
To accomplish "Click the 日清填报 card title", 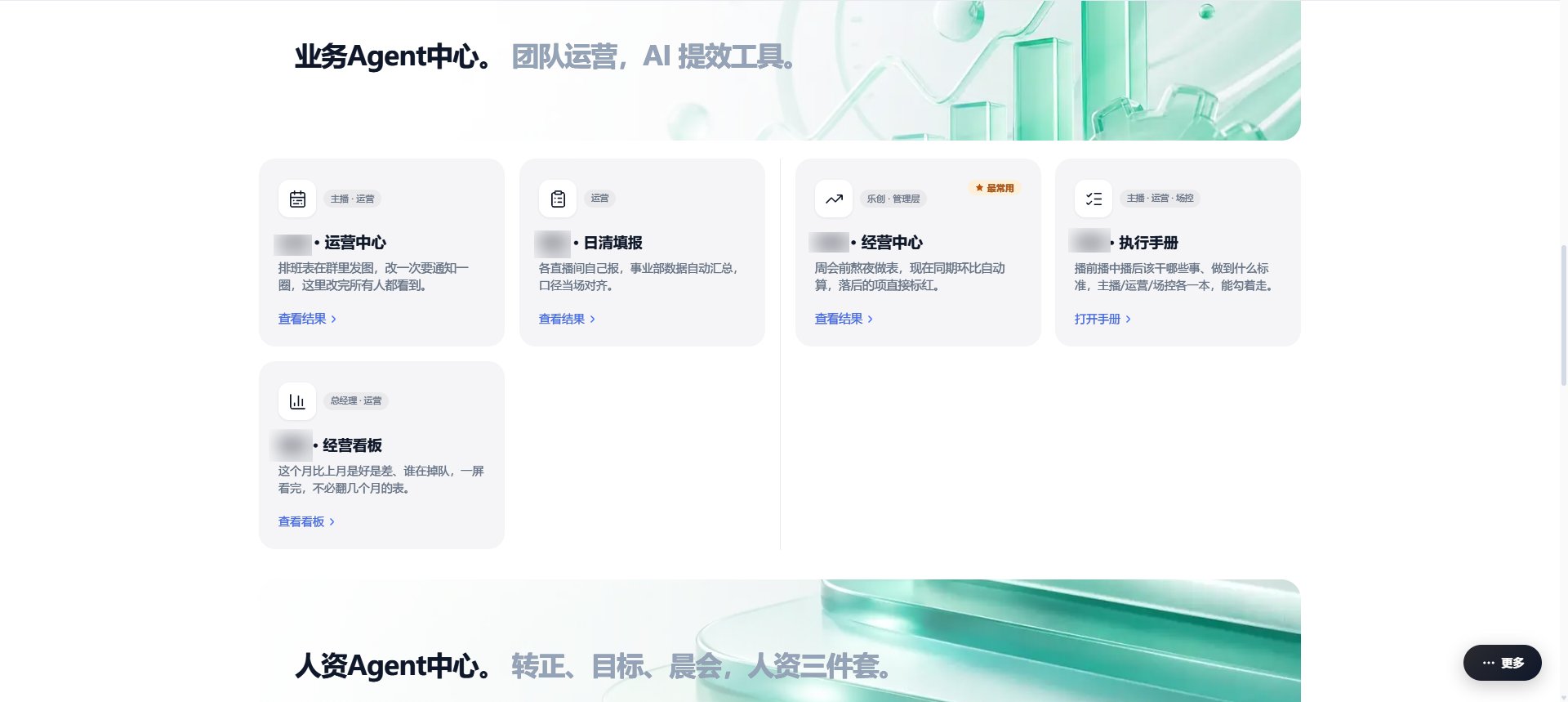I will (x=613, y=243).
